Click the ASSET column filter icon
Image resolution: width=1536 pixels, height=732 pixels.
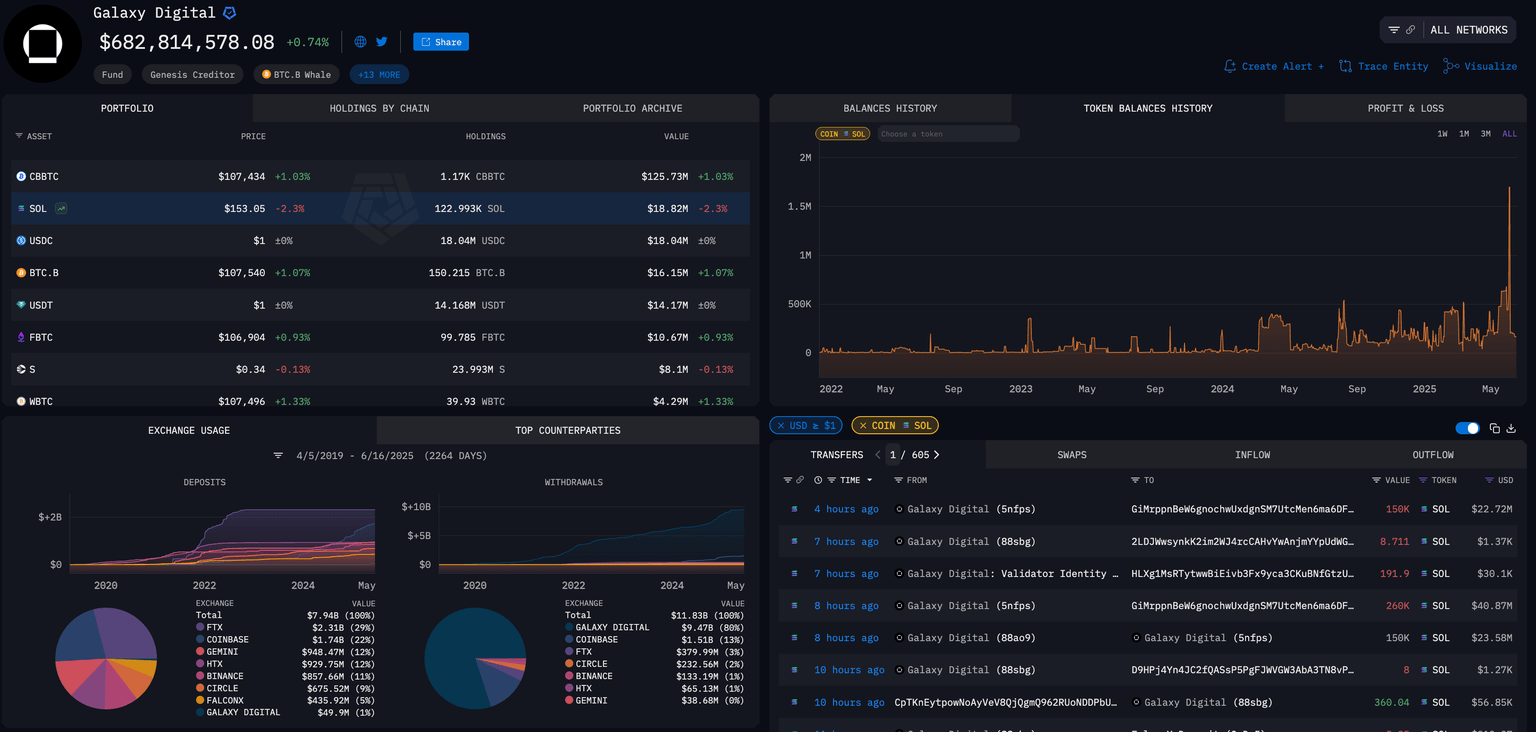pos(19,136)
